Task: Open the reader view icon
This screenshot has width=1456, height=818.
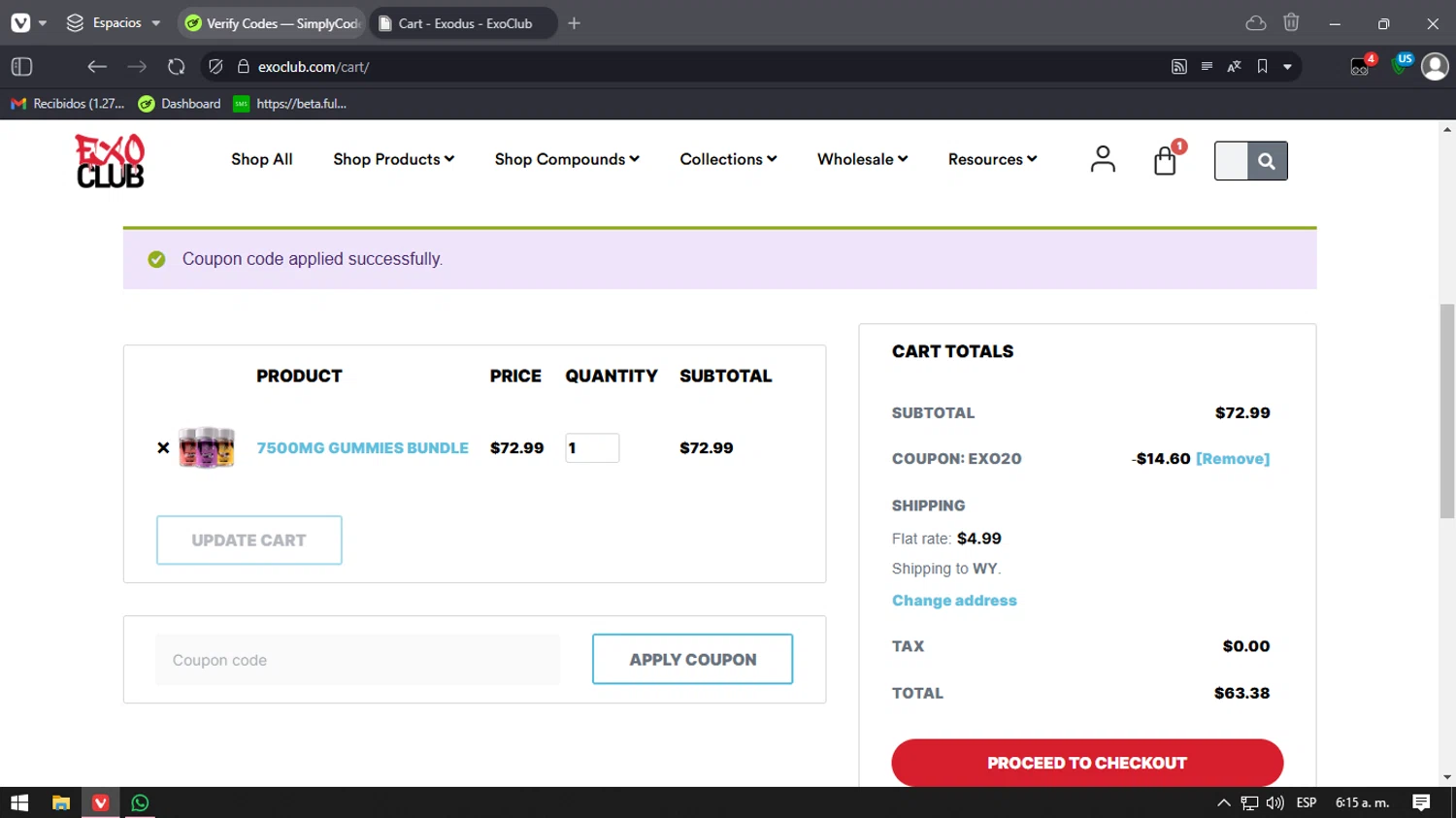Action: [1207, 67]
